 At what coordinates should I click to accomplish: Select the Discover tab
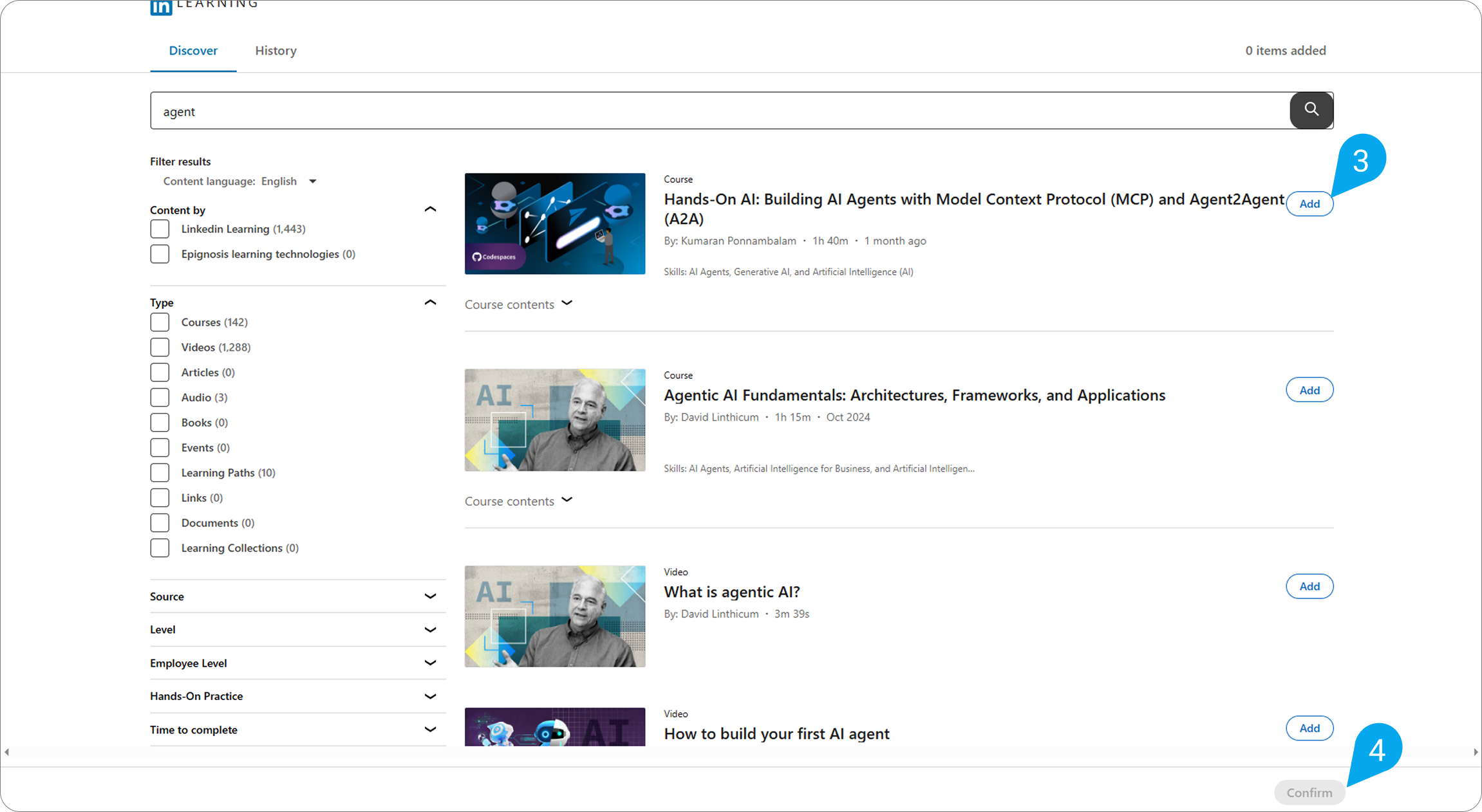193,51
